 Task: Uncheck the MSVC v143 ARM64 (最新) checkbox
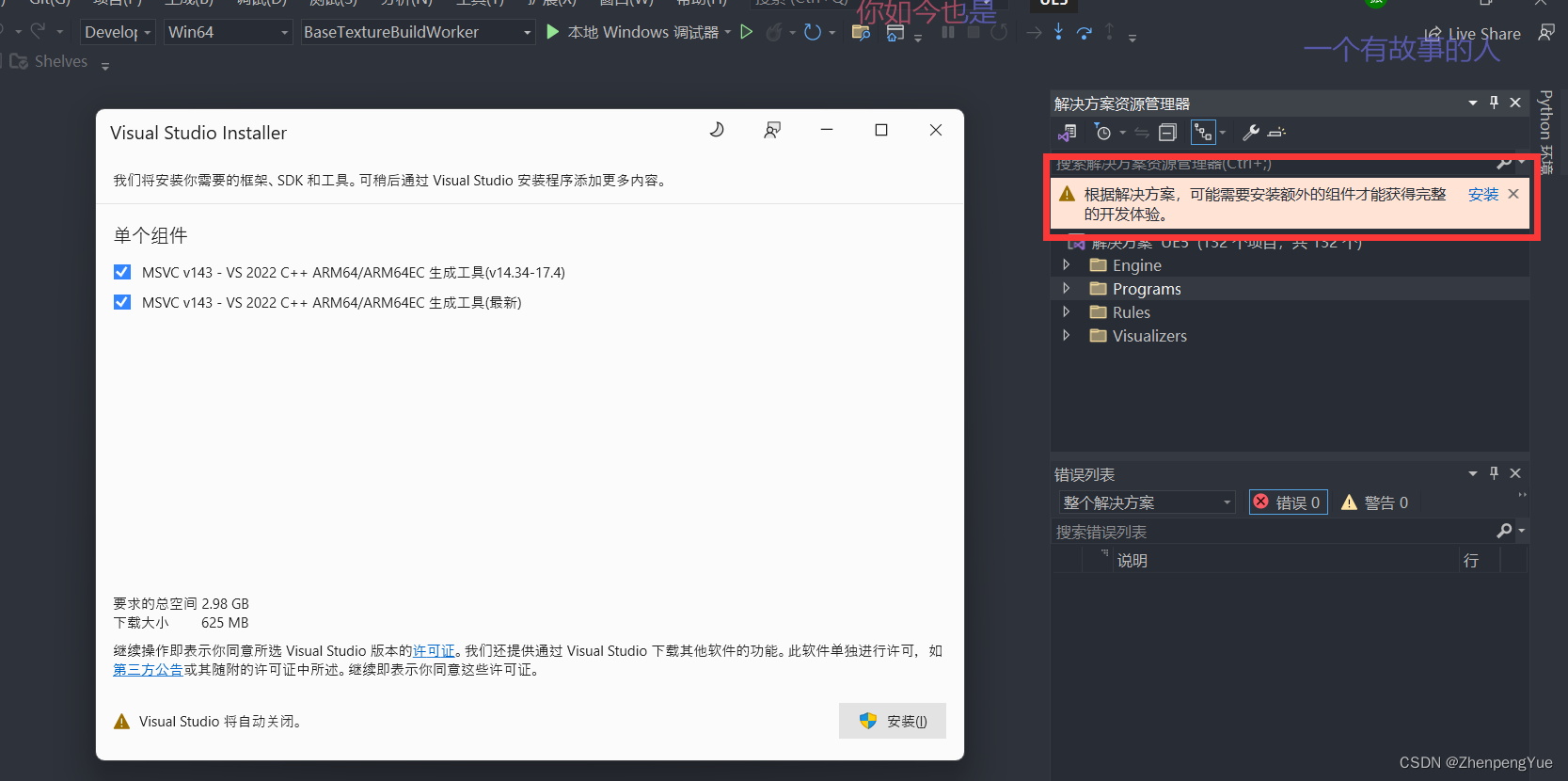122,302
